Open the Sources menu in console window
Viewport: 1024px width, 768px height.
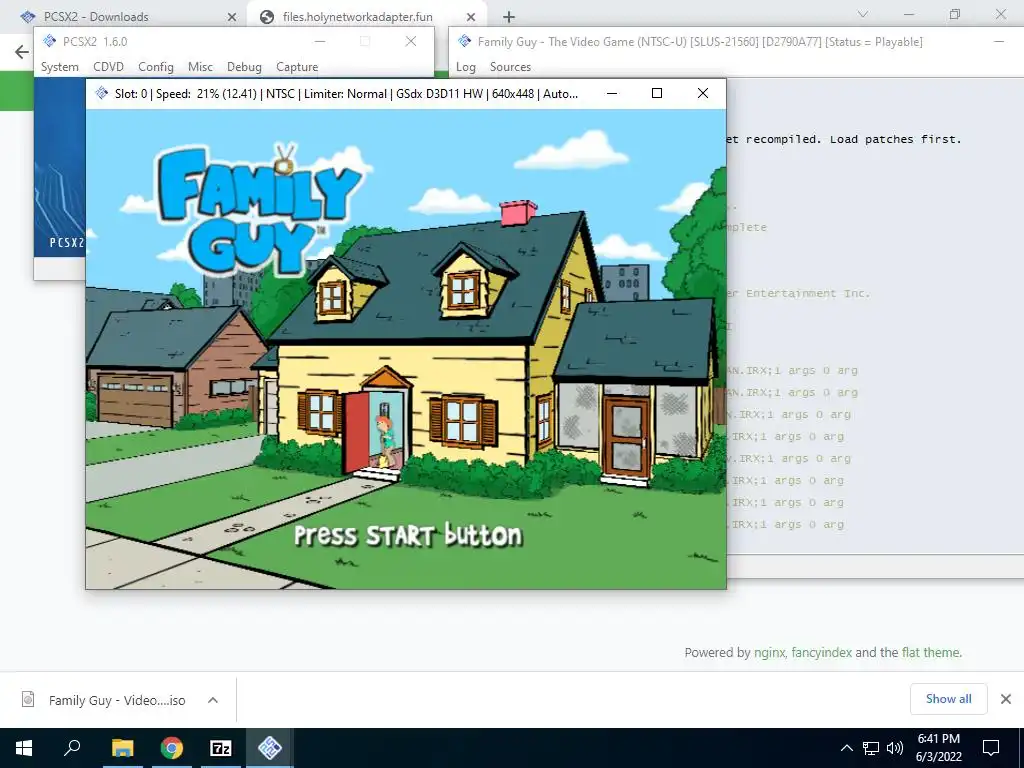510,67
